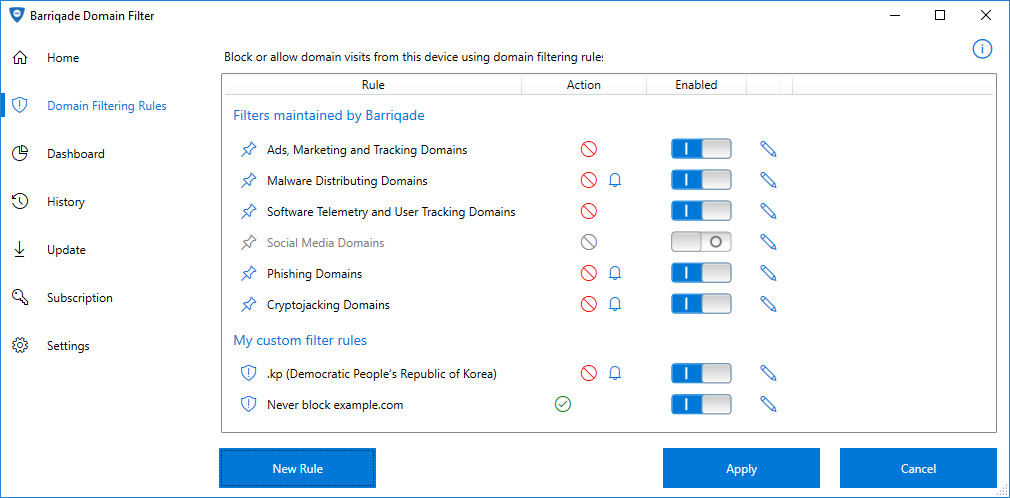Viewport: 1010px width, 498px height.
Task: Click the Dashboard pie chart icon
Action: 21,153
